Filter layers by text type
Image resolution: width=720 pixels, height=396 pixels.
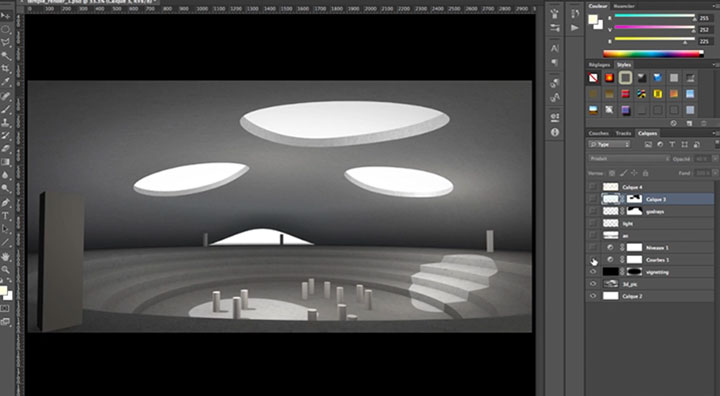point(672,145)
